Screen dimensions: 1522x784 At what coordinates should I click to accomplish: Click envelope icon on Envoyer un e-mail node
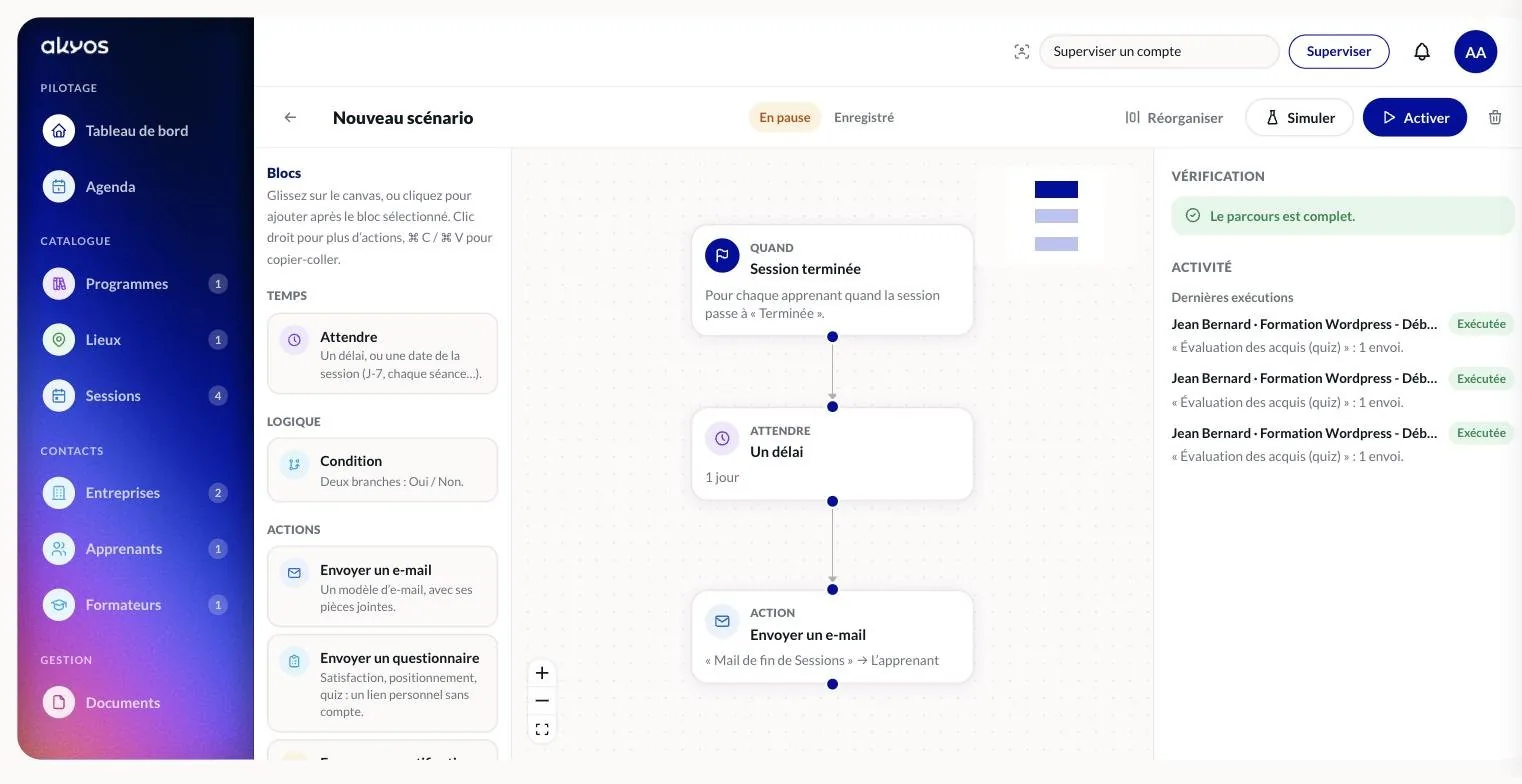(x=722, y=621)
